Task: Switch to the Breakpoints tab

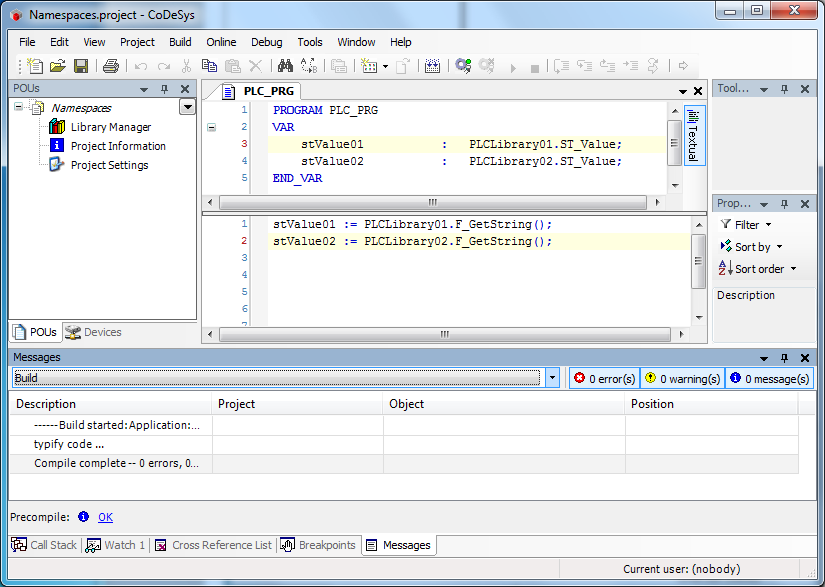Action: [x=318, y=545]
